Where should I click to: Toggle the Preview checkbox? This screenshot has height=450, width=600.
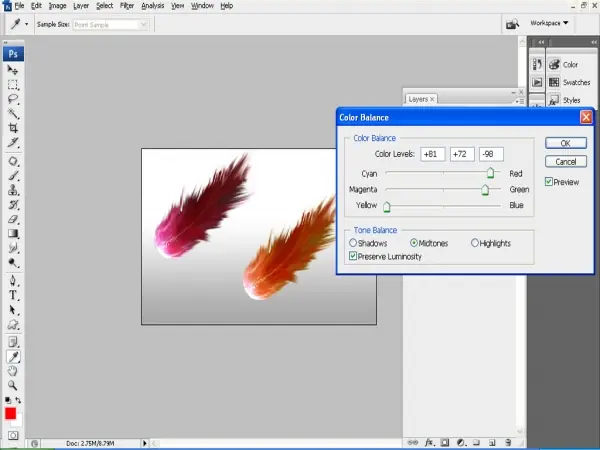tap(549, 182)
